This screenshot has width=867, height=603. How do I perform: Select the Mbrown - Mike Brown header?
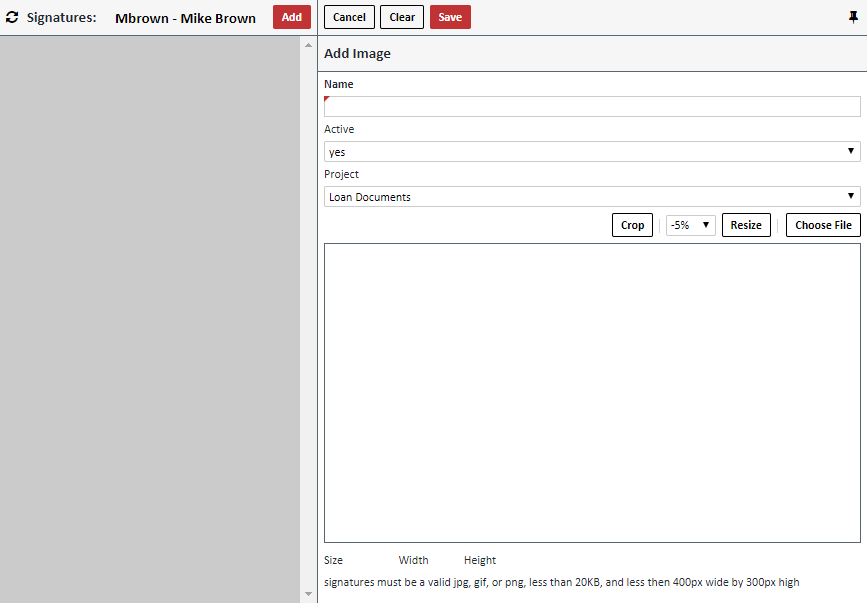point(186,17)
